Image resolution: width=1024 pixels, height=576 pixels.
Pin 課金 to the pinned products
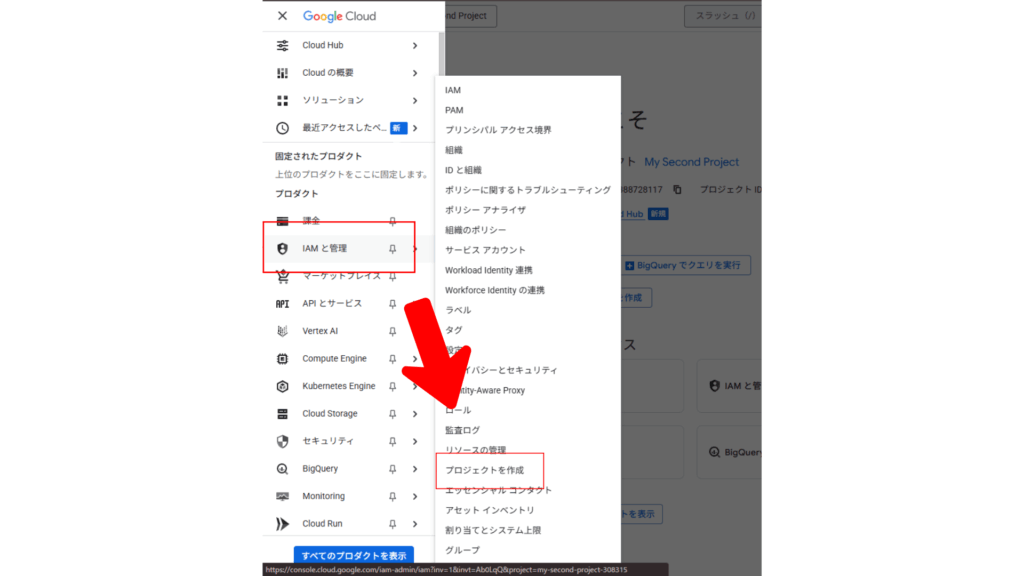392,221
